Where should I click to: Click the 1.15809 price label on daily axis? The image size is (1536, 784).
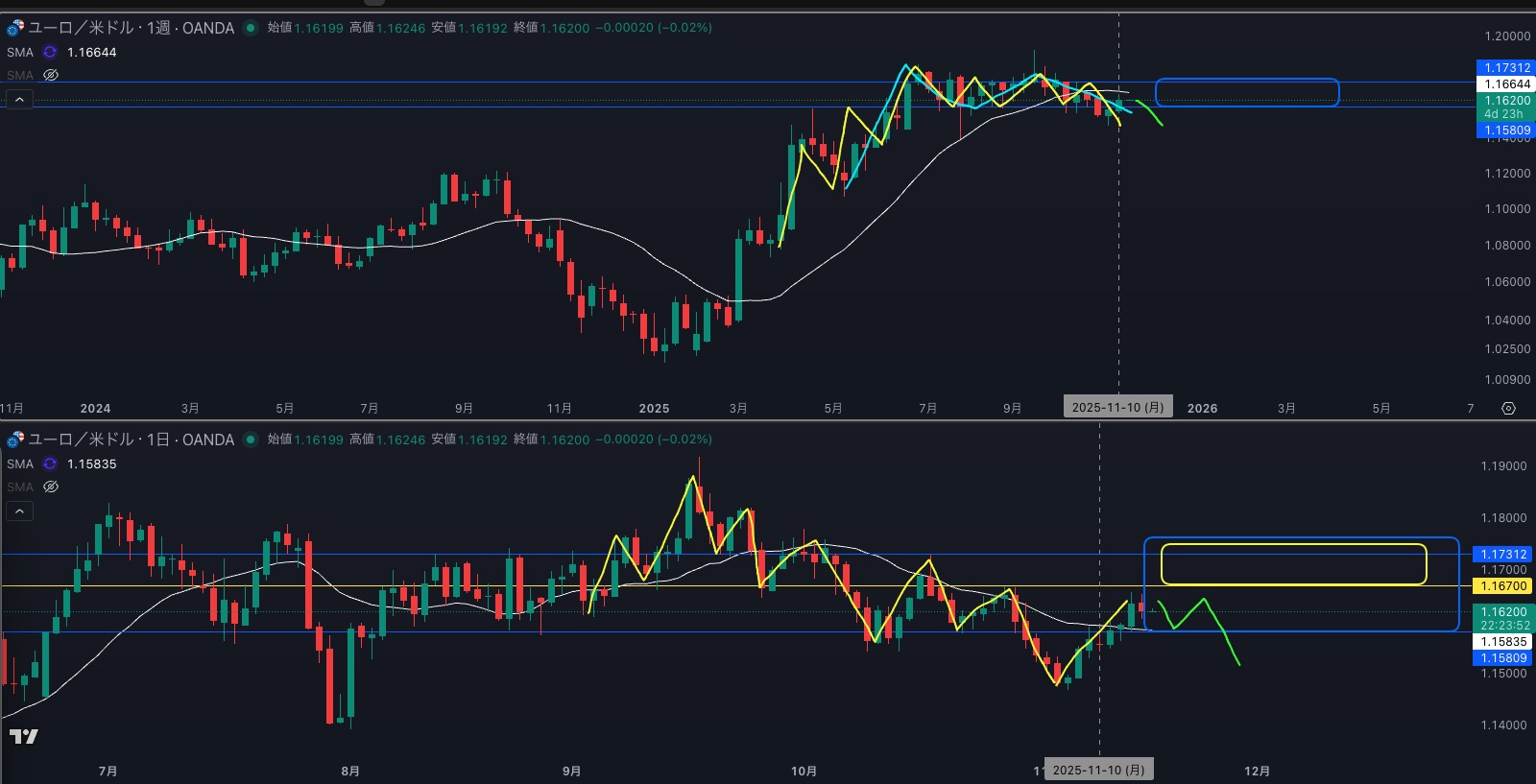coord(1503,658)
